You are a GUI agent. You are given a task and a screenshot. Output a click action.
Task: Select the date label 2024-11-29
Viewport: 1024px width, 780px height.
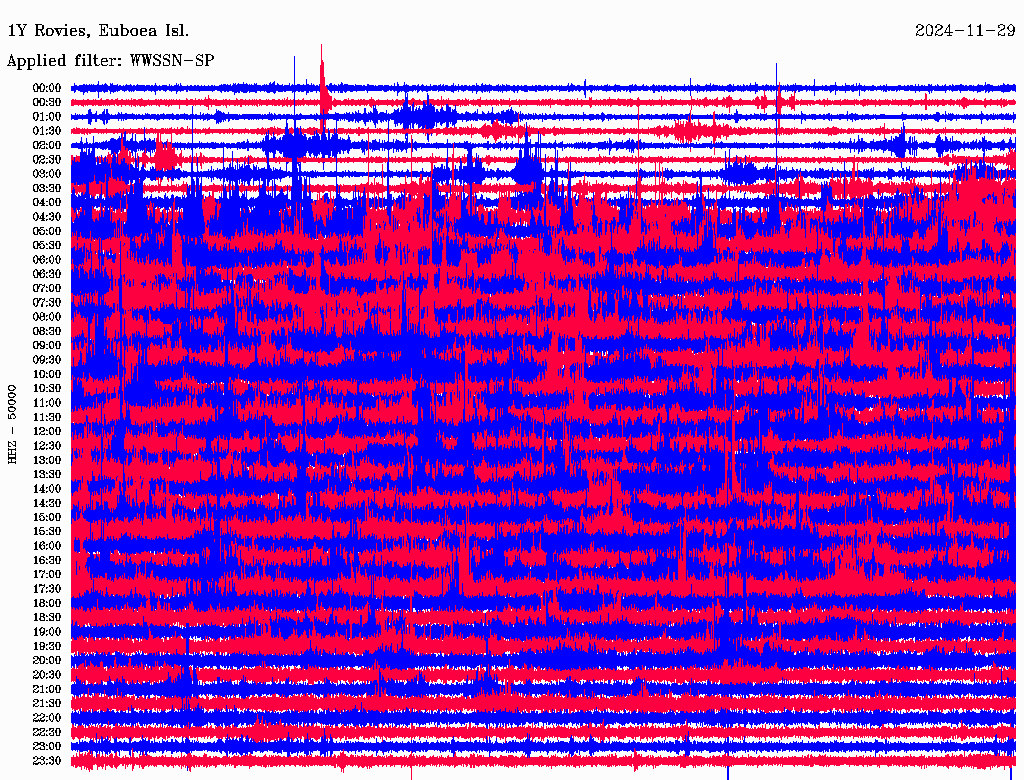tap(965, 31)
